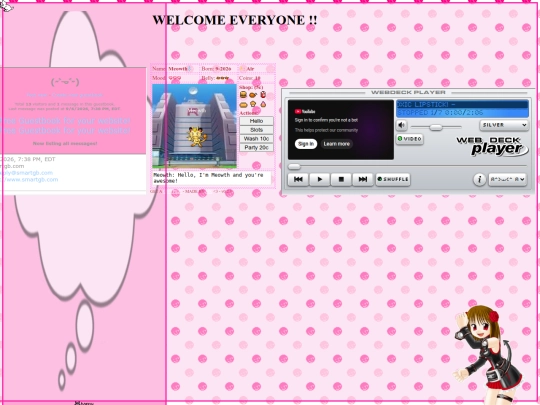The image size is (540, 405).
Task: Buy the muffin item from shop
Action: tap(253, 104)
